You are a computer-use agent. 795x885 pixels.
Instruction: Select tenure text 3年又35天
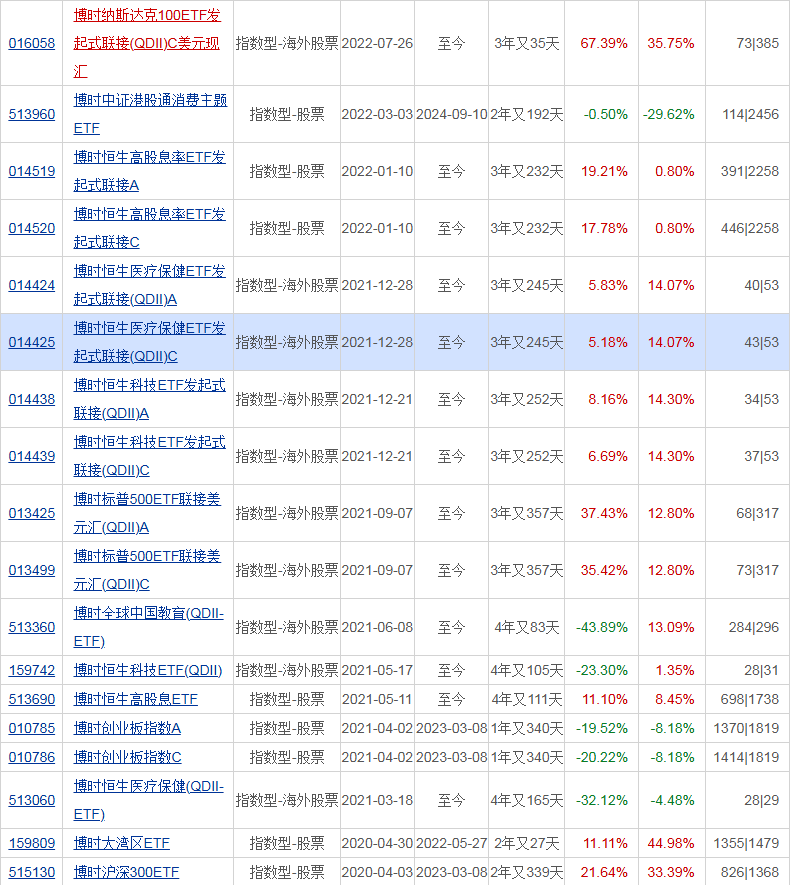[526, 43]
